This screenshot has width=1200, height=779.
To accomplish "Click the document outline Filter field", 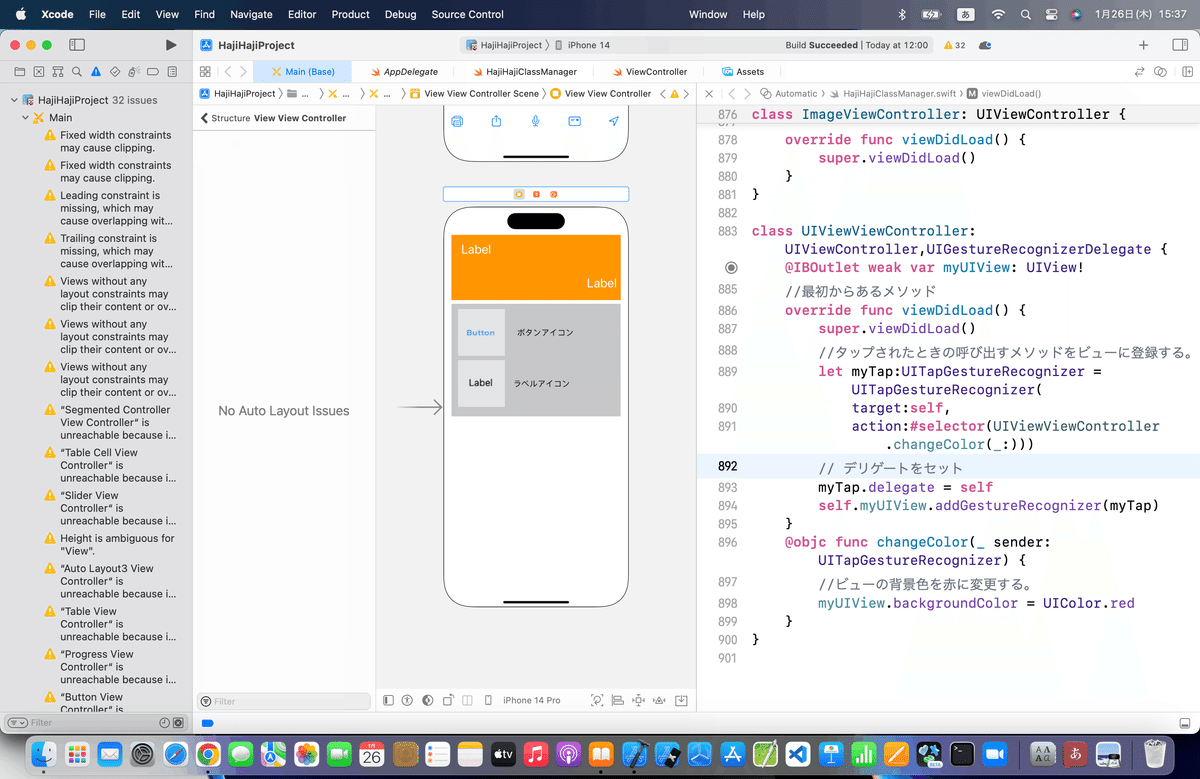I will (285, 701).
